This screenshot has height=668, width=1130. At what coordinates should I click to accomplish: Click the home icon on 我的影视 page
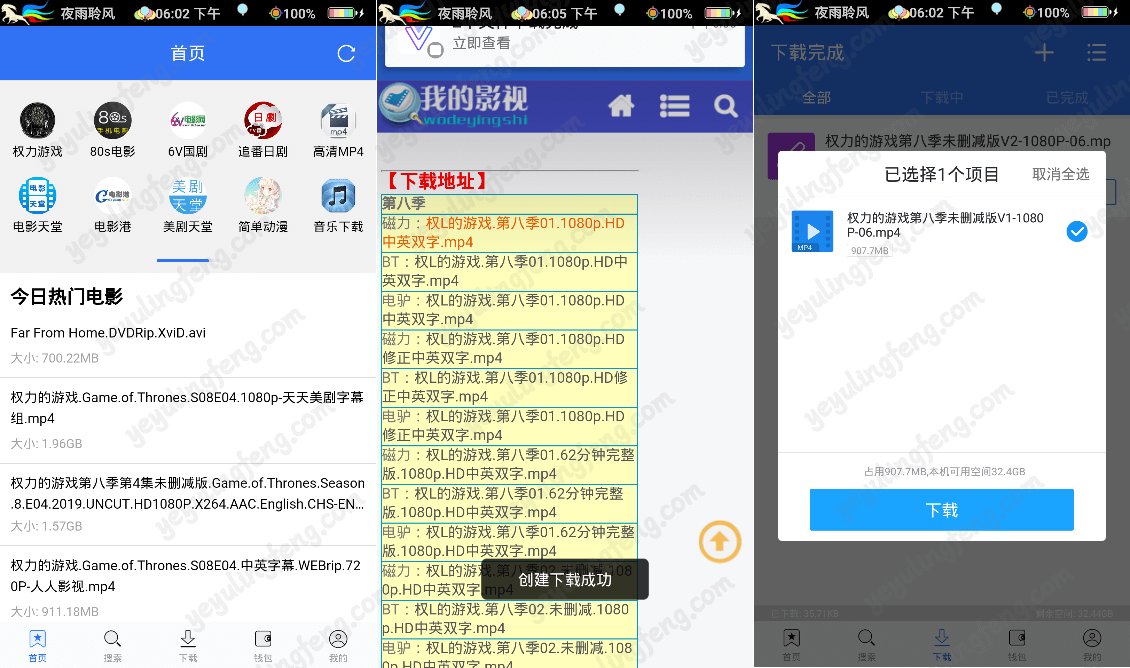coord(621,106)
